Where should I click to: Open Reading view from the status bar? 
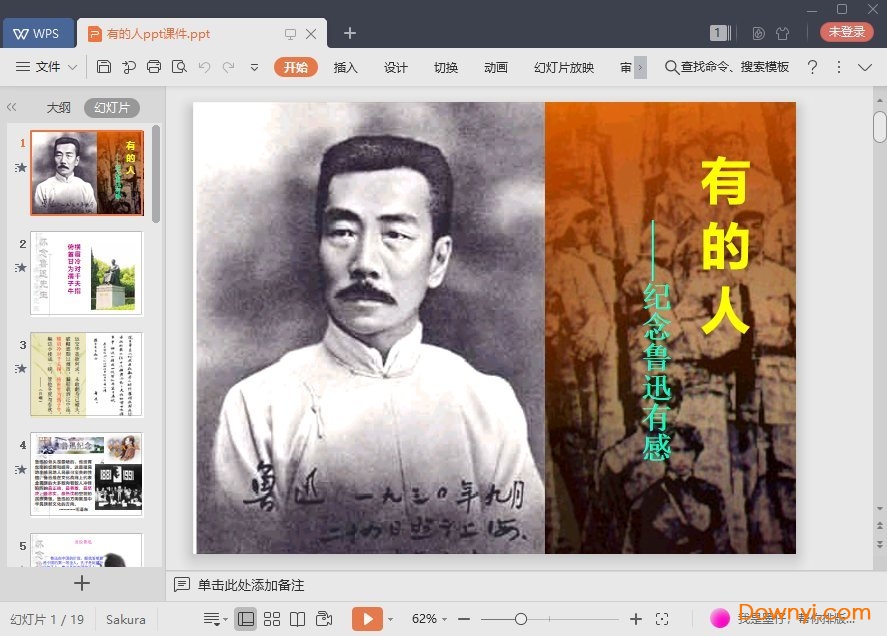coord(297,618)
